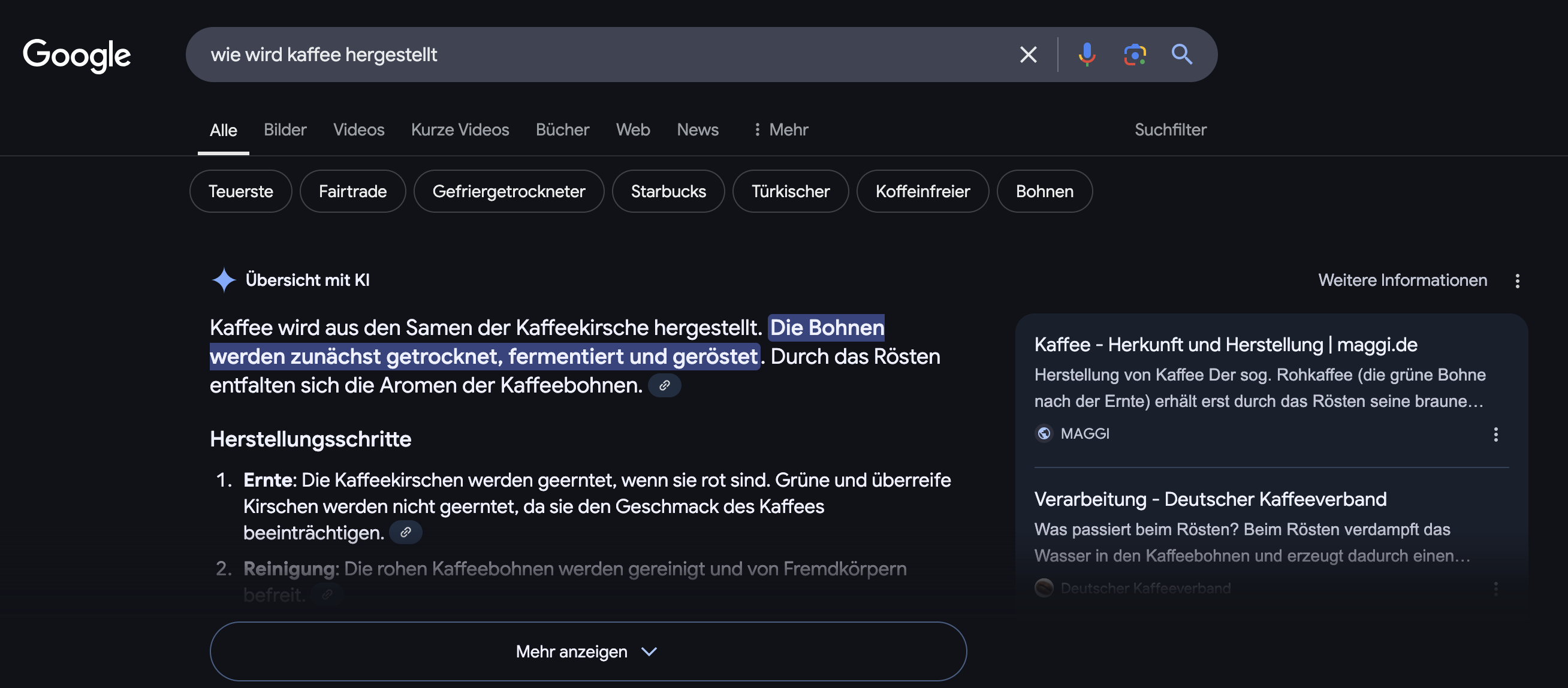Open three-dot menu for MAGGI source
Screen dimensions: 1568x688
tap(1495, 434)
